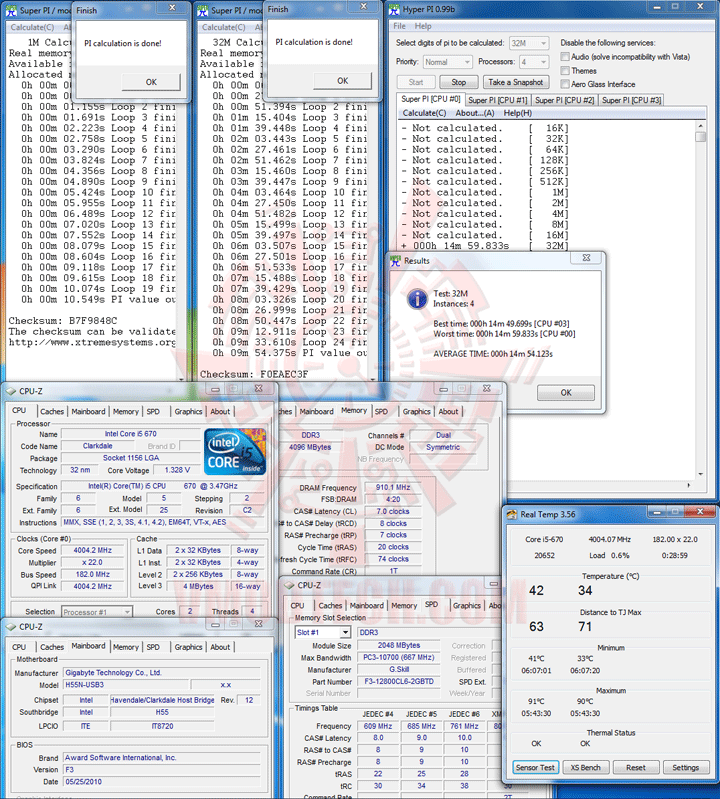This screenshot has width=720, height=799.
Task: Toggle the Themes checkbox
Action: point(565,70)
